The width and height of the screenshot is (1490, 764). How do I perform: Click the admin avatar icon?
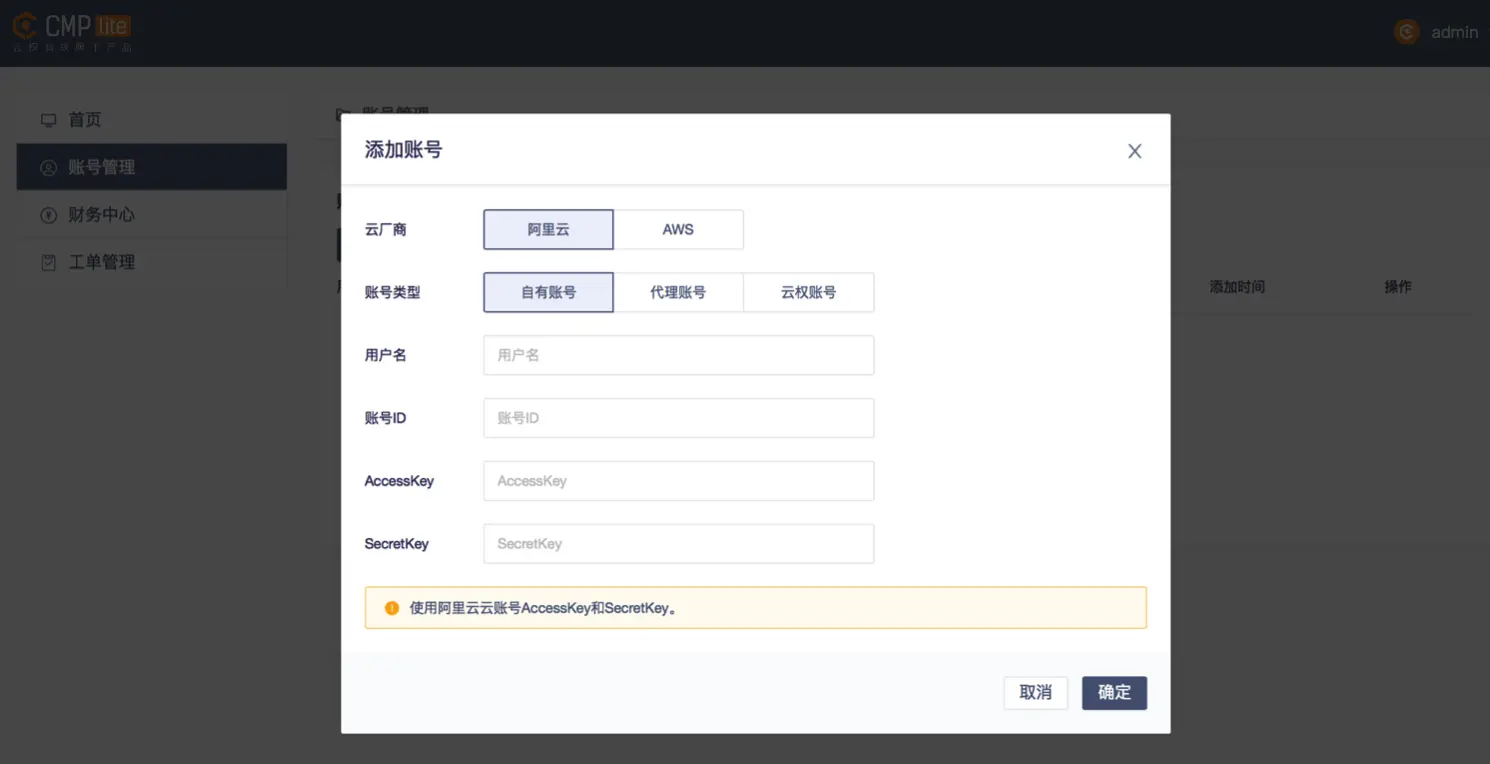click(1407, 32)
